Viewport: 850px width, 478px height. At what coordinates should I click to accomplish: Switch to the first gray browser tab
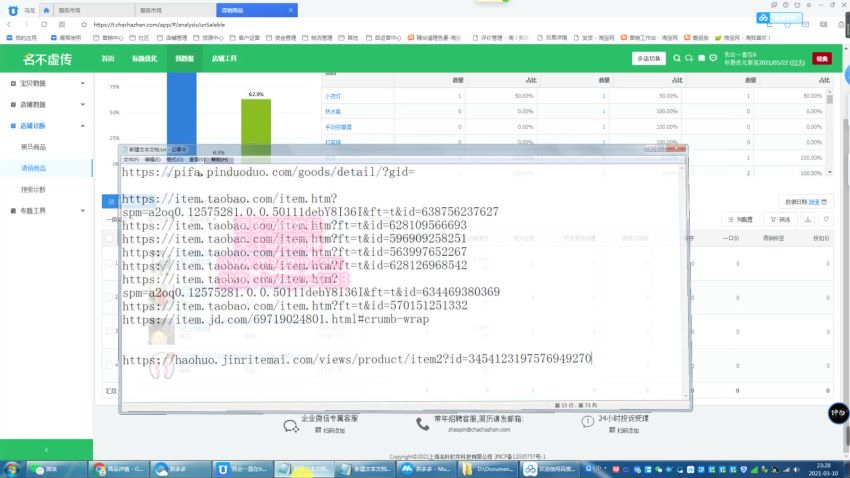[x=94, y=10]
